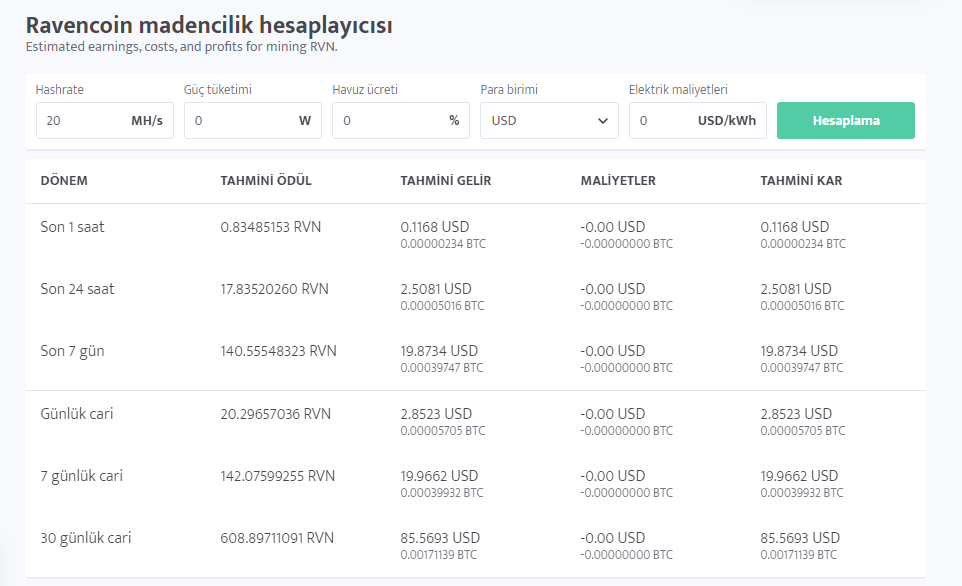Select the '7 günlük cari' row label

click(x=82, y=476)
